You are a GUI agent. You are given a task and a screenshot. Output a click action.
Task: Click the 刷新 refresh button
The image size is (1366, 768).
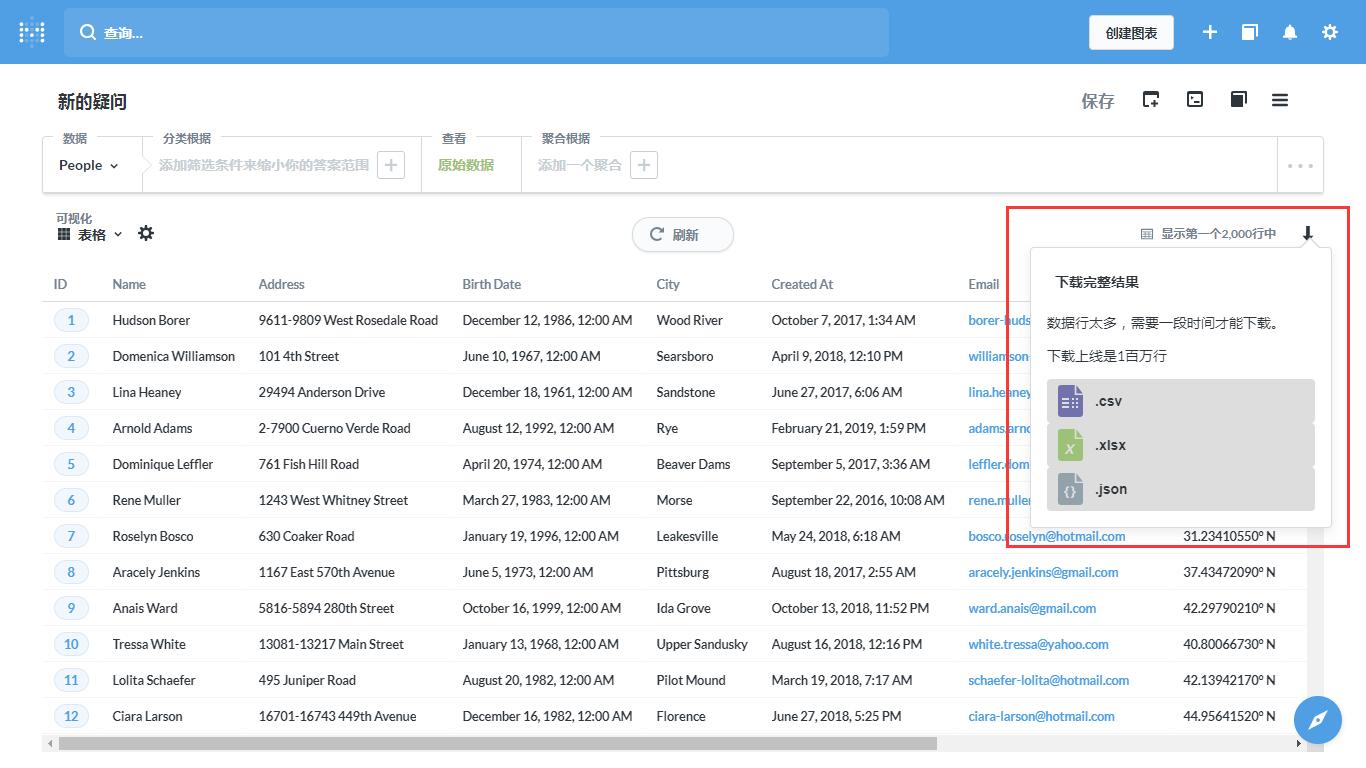tap(683, 234)
